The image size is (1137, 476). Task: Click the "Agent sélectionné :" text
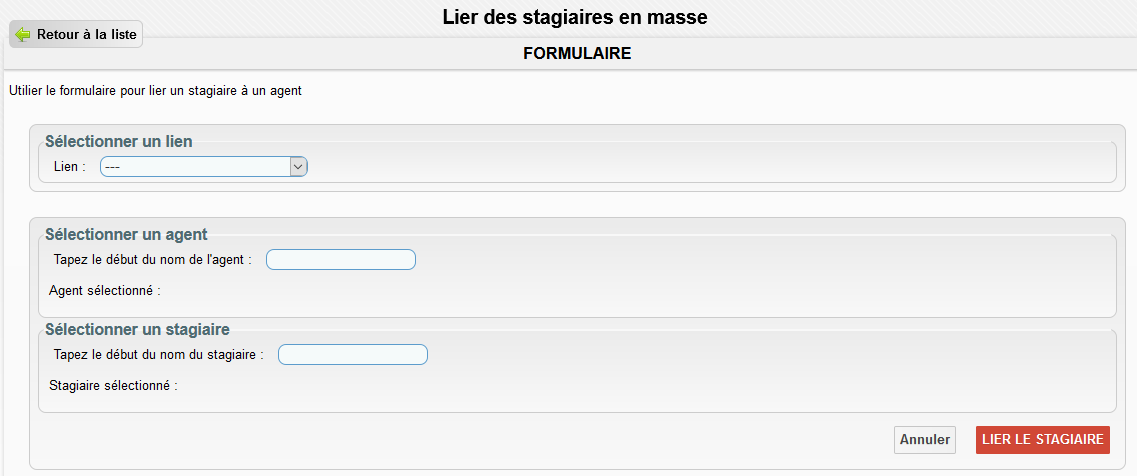click(105, 292)
